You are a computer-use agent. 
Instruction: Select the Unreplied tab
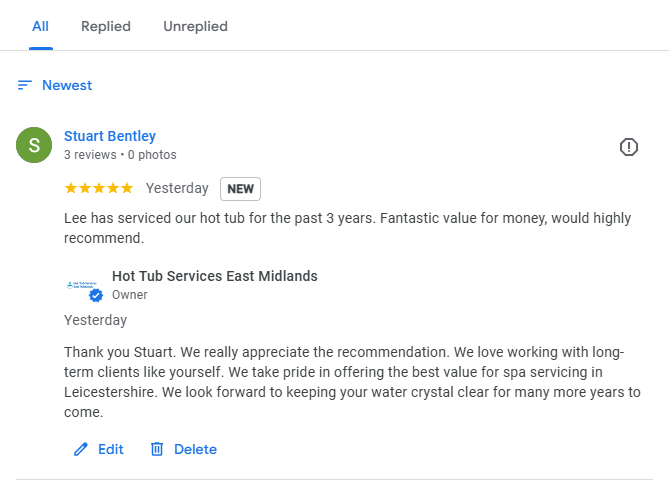click(195, 26)
